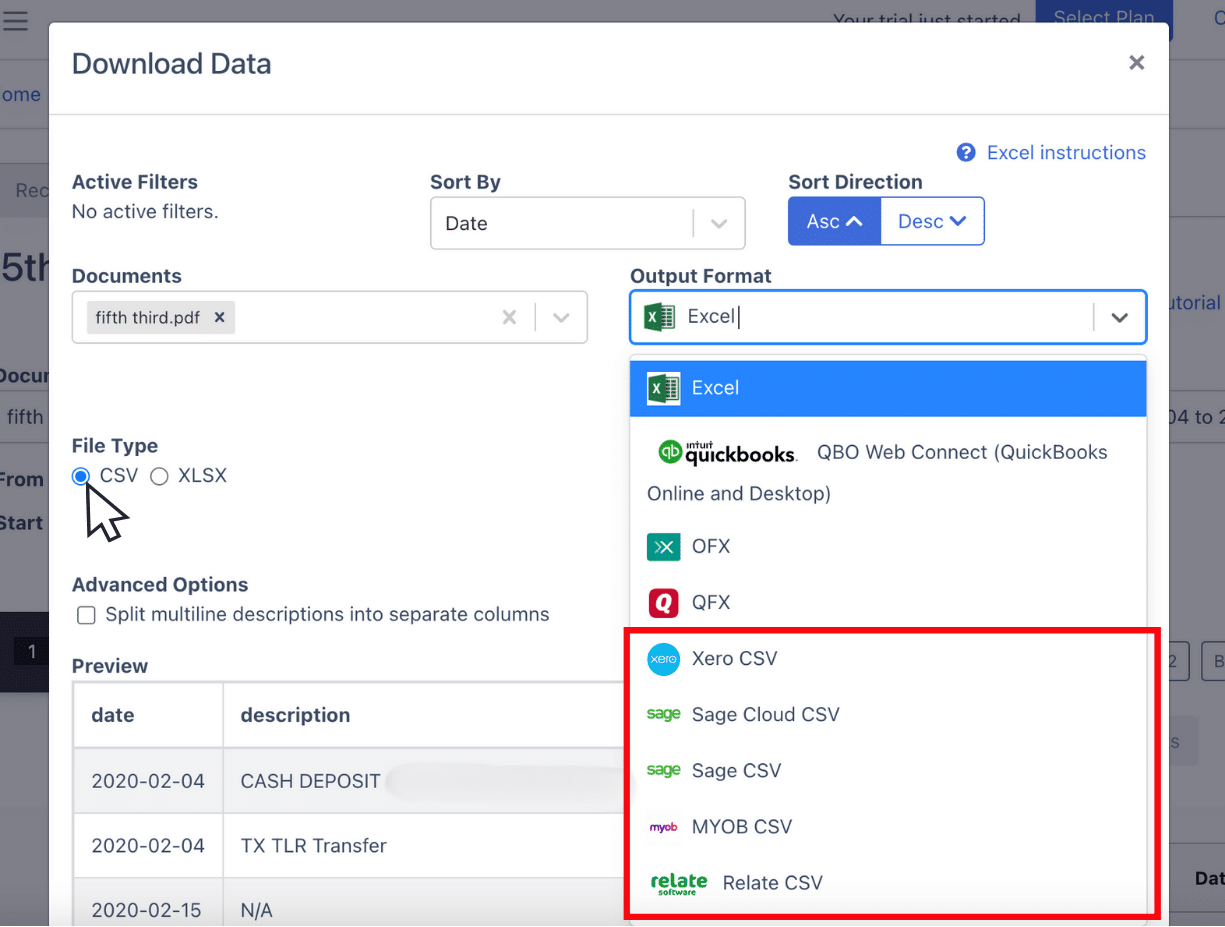Click the Intuit QuickBooks logo

tap(727, 452)
